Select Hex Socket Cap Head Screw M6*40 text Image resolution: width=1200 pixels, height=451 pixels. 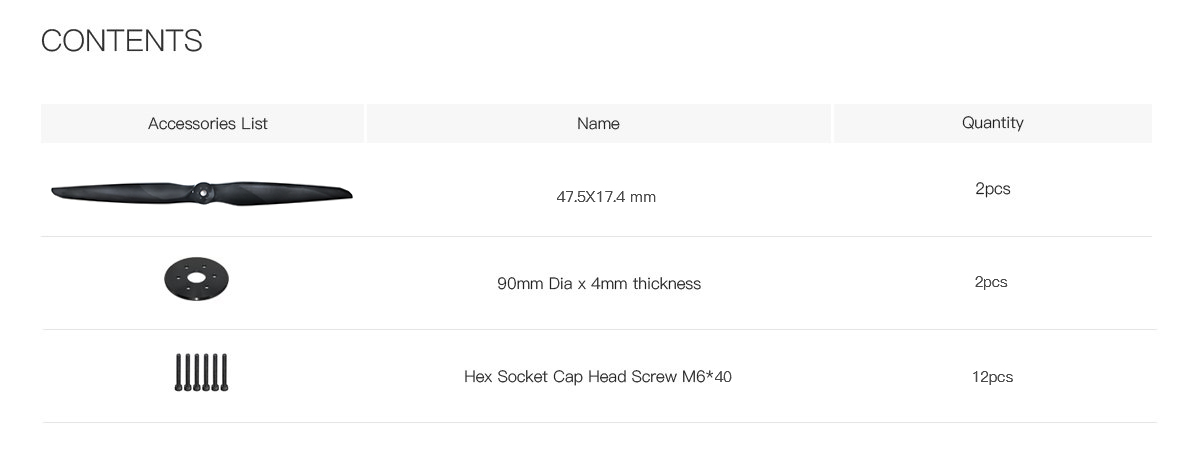click(x=598, y=377)
